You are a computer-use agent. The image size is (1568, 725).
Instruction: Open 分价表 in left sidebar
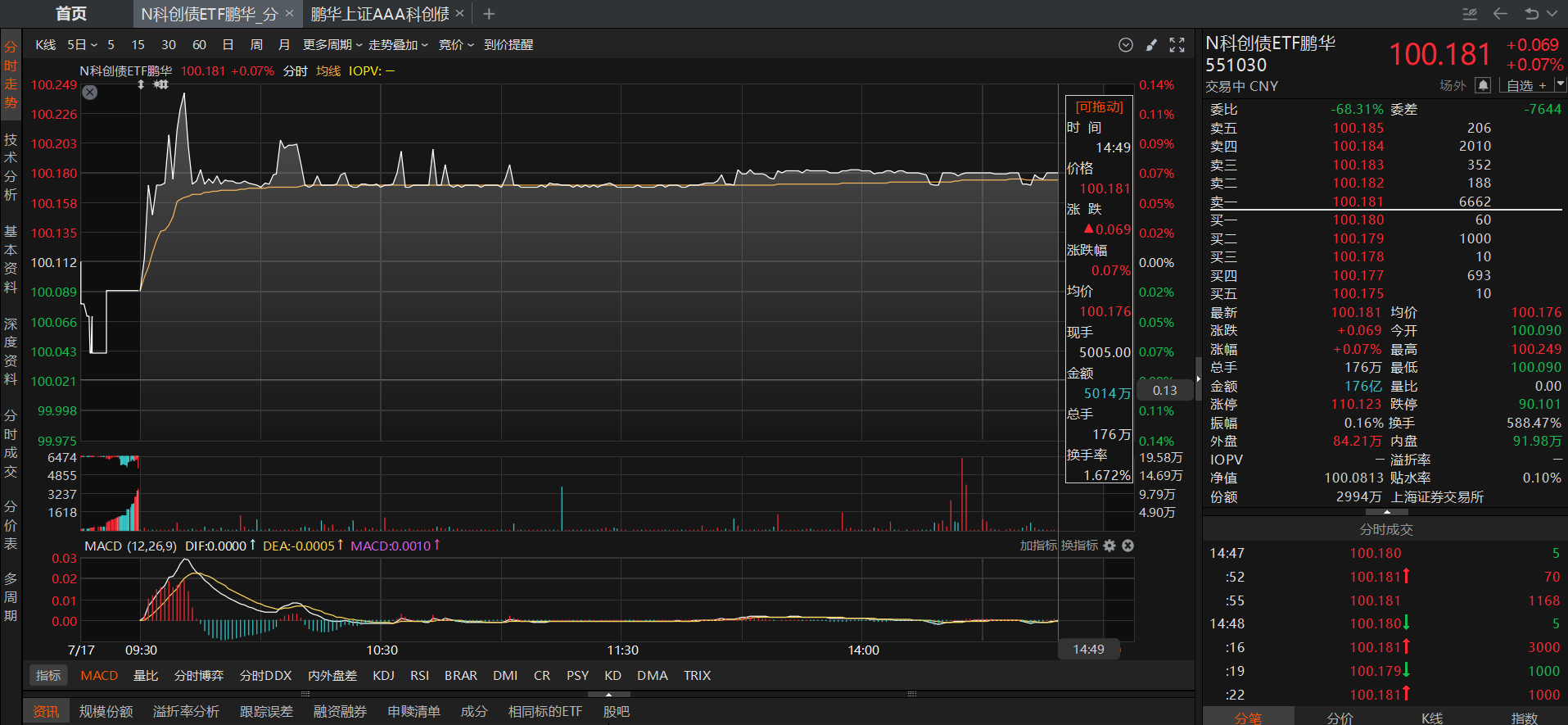pyautogui.click(x=11, y=525)
